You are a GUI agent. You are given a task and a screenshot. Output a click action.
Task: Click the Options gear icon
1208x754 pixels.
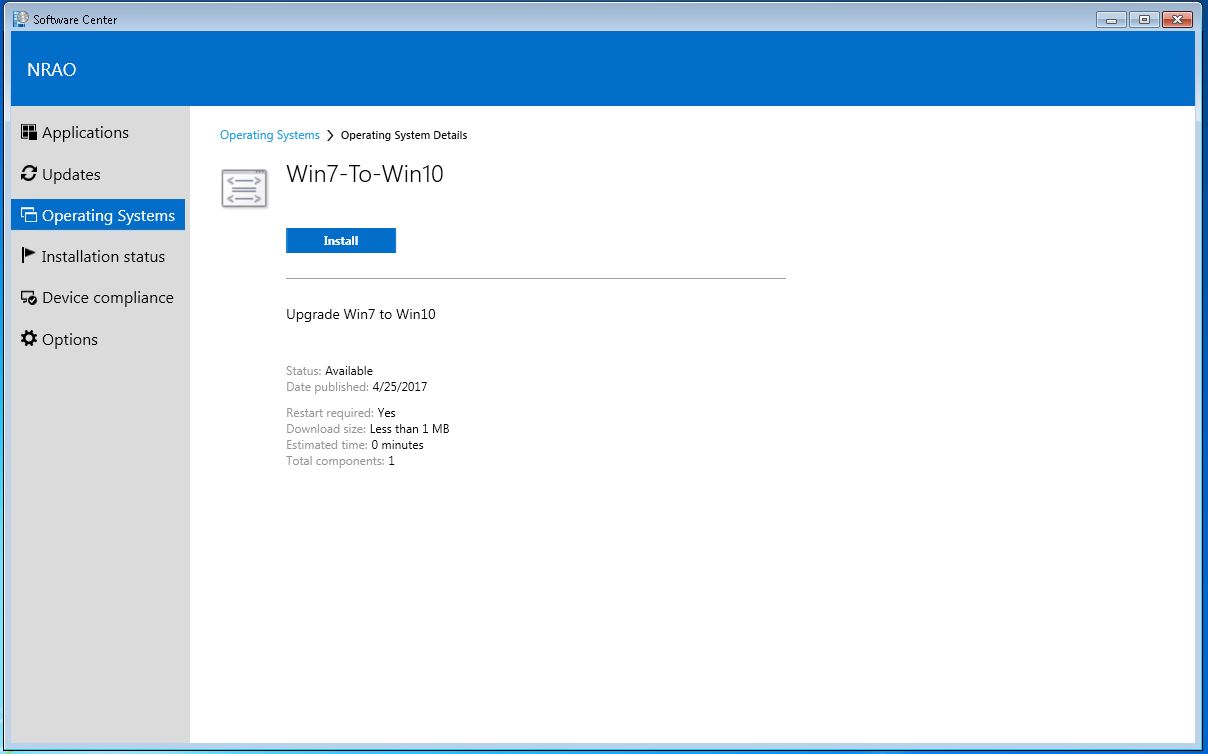coord(29,339)
